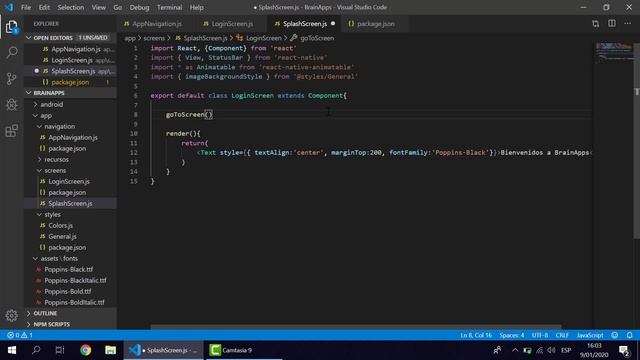
Task: Collapse the navigation folder
Action: point(59,127)
